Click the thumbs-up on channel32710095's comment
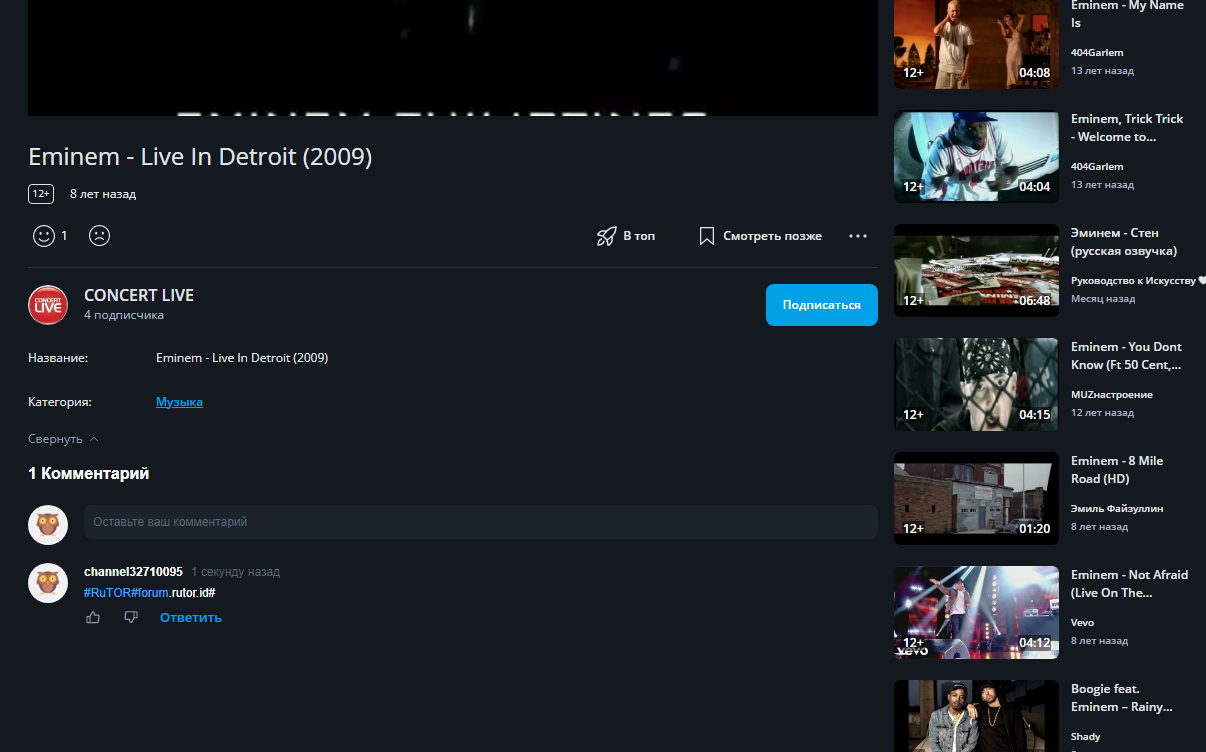Viewport: 1206px width, 752px height. 93,618
